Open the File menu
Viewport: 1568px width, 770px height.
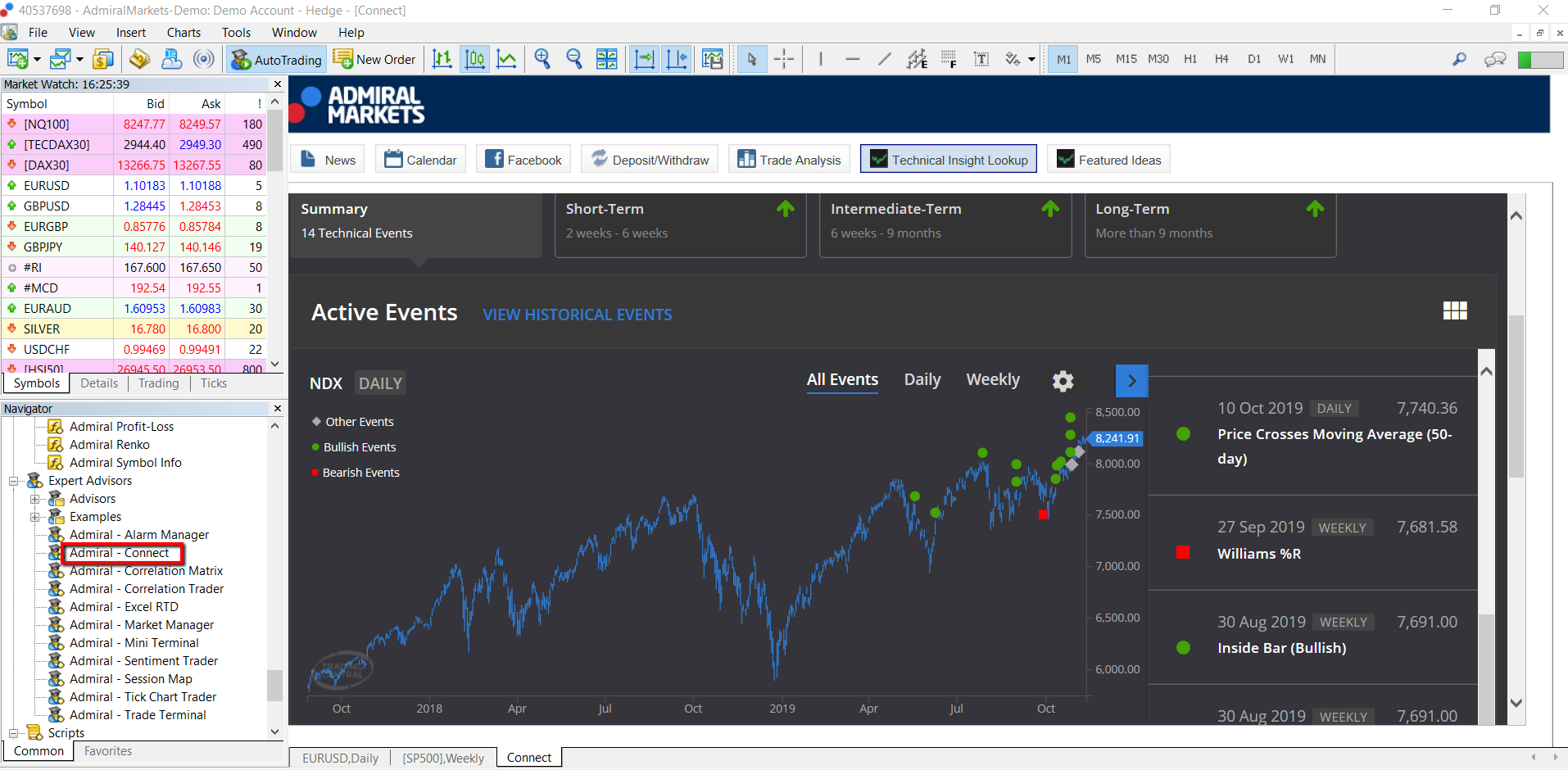pos(38,33)
